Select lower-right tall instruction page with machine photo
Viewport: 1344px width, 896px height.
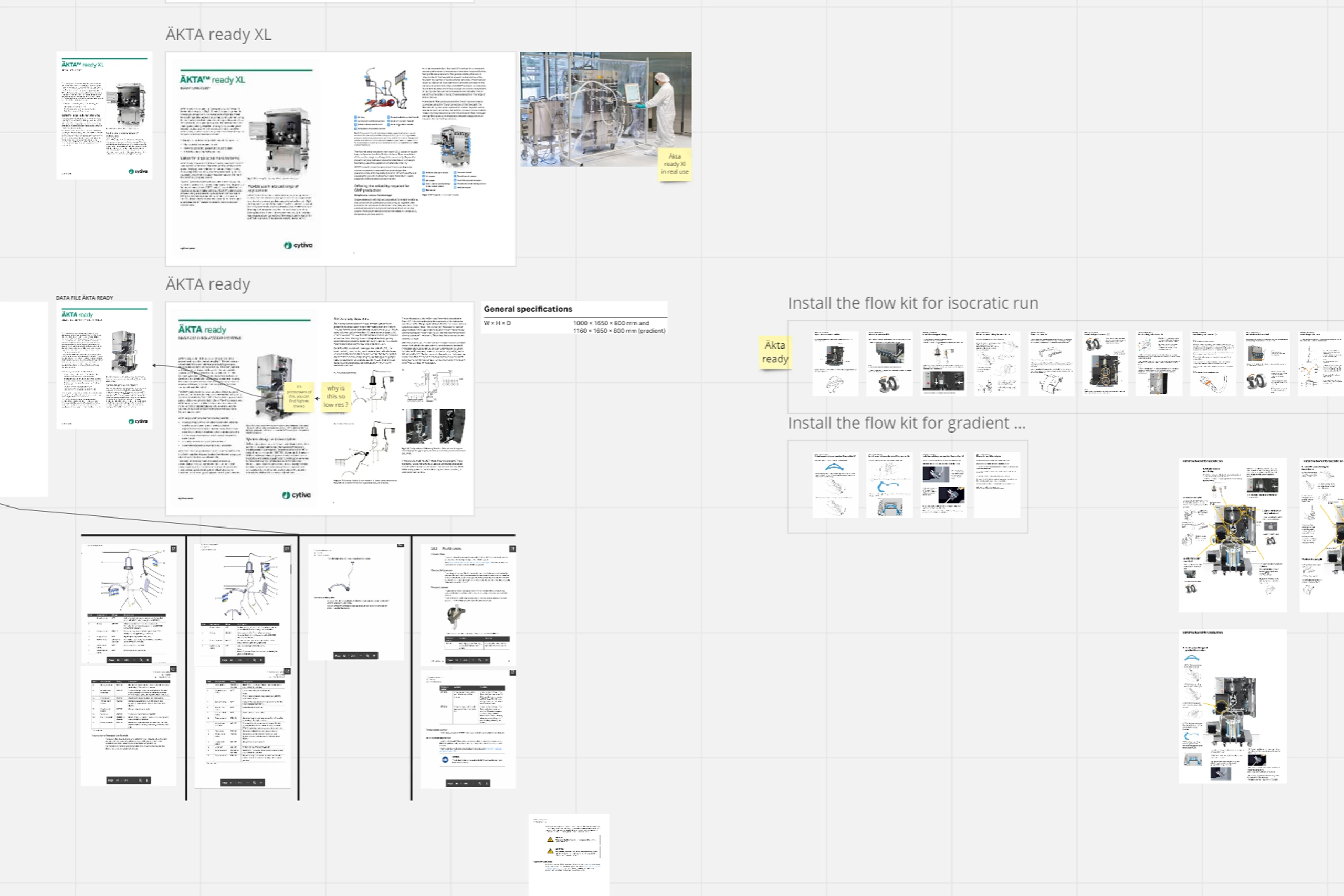pyautogui.click(x=1233, y=707)
